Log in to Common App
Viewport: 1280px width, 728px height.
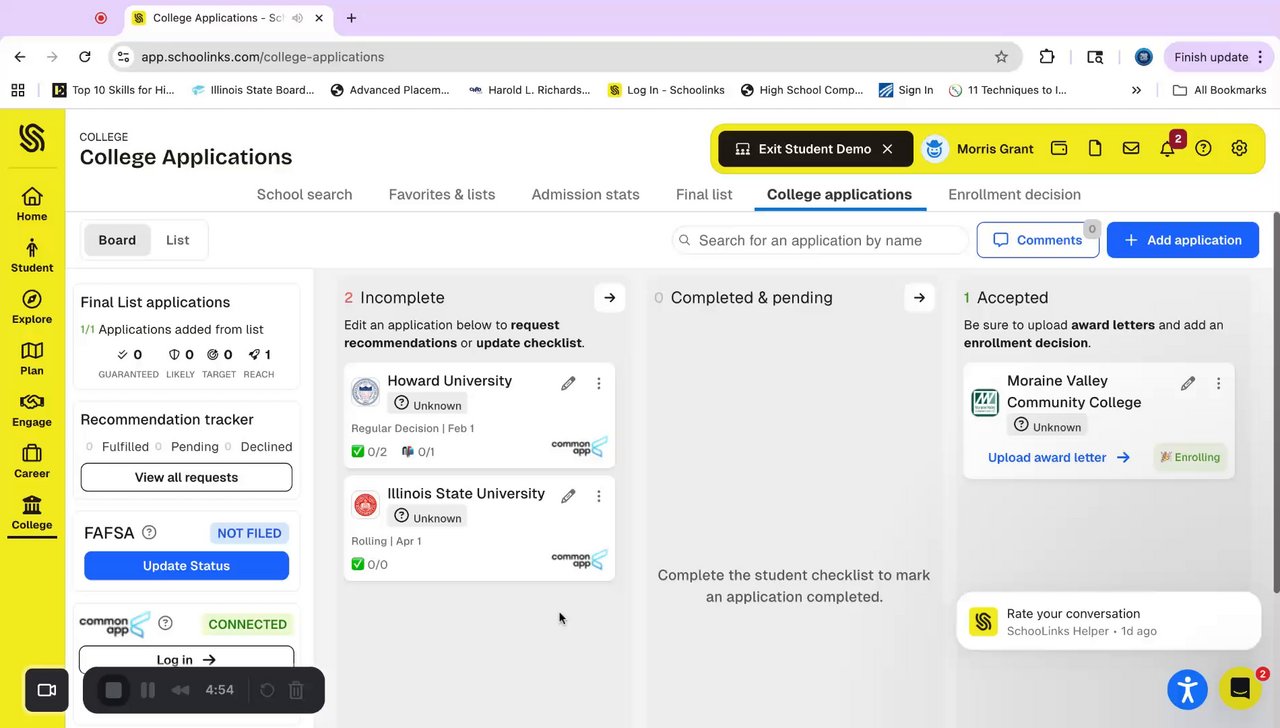[186, 659]
